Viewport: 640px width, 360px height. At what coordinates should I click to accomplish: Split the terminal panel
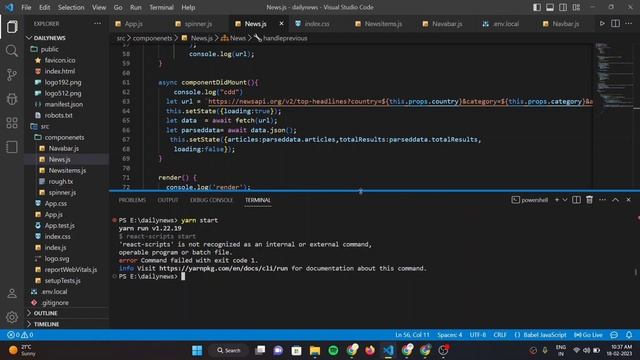(576, 200)
